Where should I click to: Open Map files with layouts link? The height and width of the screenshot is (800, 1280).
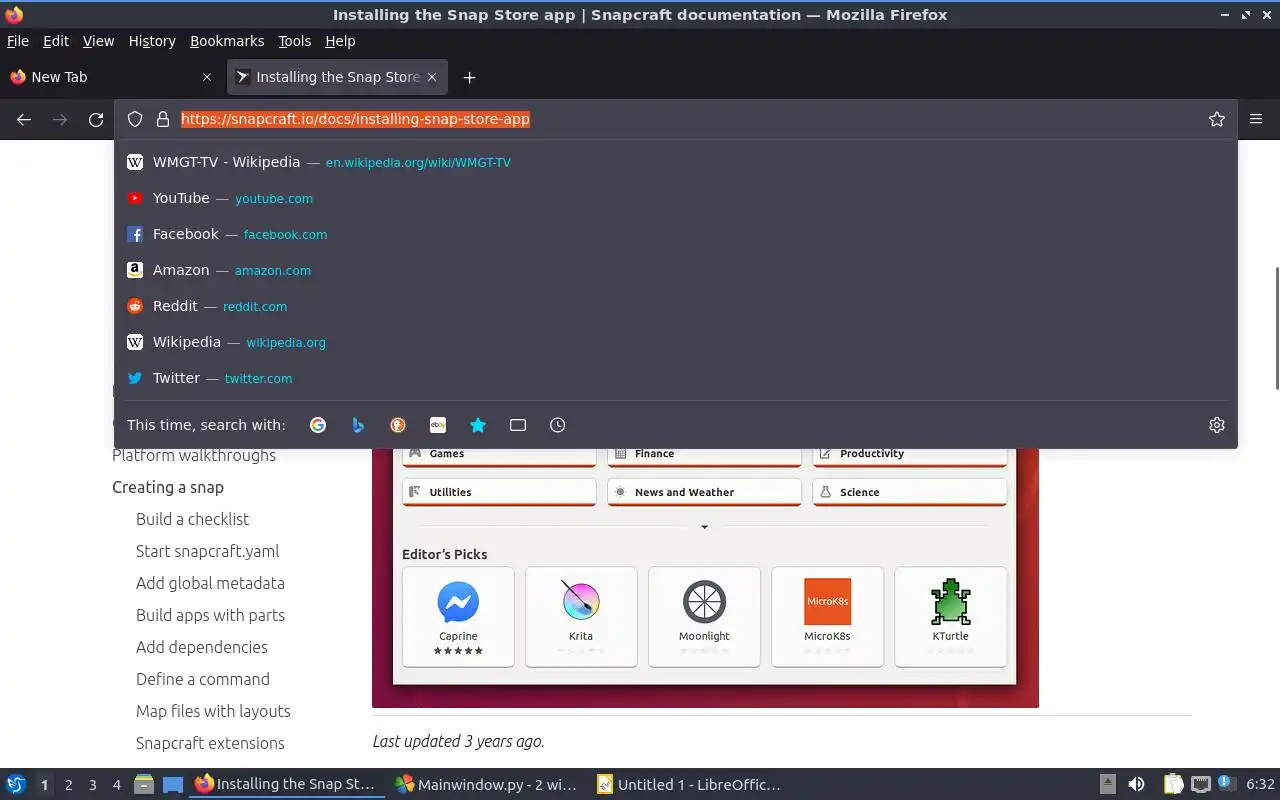(x=213, y=711)
